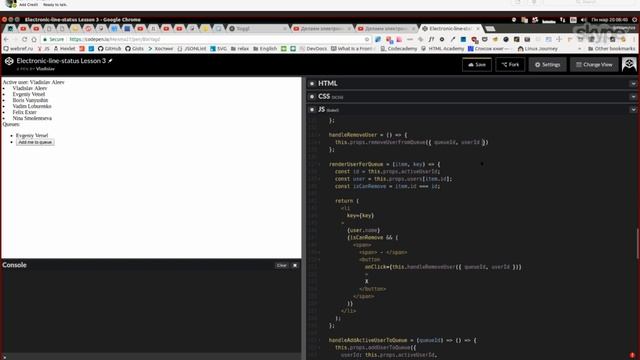Open JS editor settings gear

tap(312, 110)
